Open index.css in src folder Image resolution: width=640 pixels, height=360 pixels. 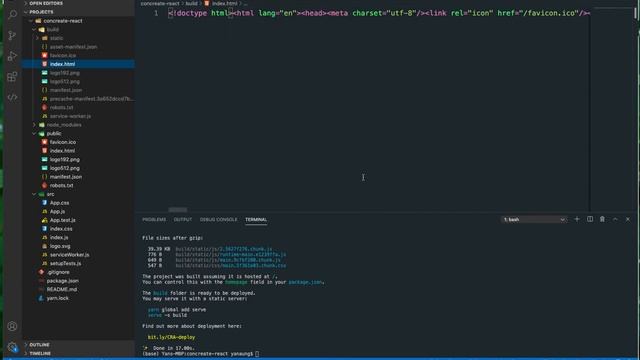click(x=61, y=229)
